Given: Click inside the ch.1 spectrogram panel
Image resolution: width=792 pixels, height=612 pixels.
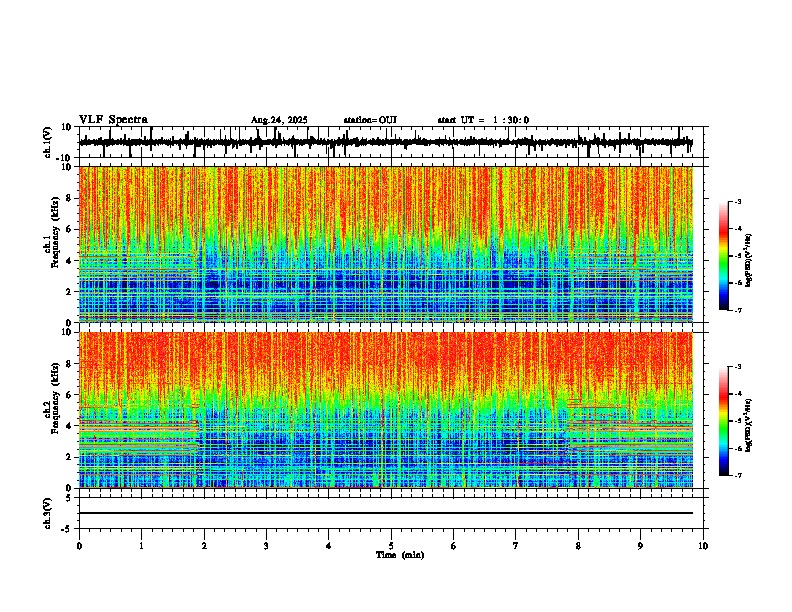Looking at the screenshot, I should tap(386, 244).
